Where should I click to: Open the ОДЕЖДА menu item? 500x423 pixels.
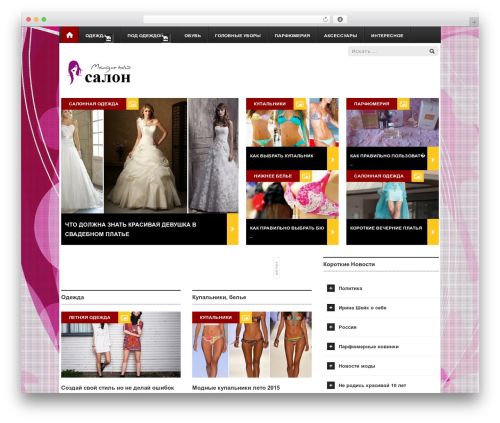96,35
